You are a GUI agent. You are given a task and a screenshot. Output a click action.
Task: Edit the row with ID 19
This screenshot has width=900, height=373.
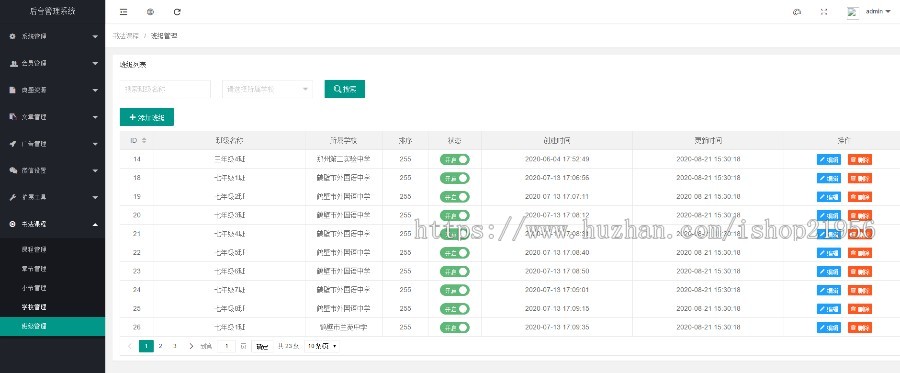pos(829,197)
